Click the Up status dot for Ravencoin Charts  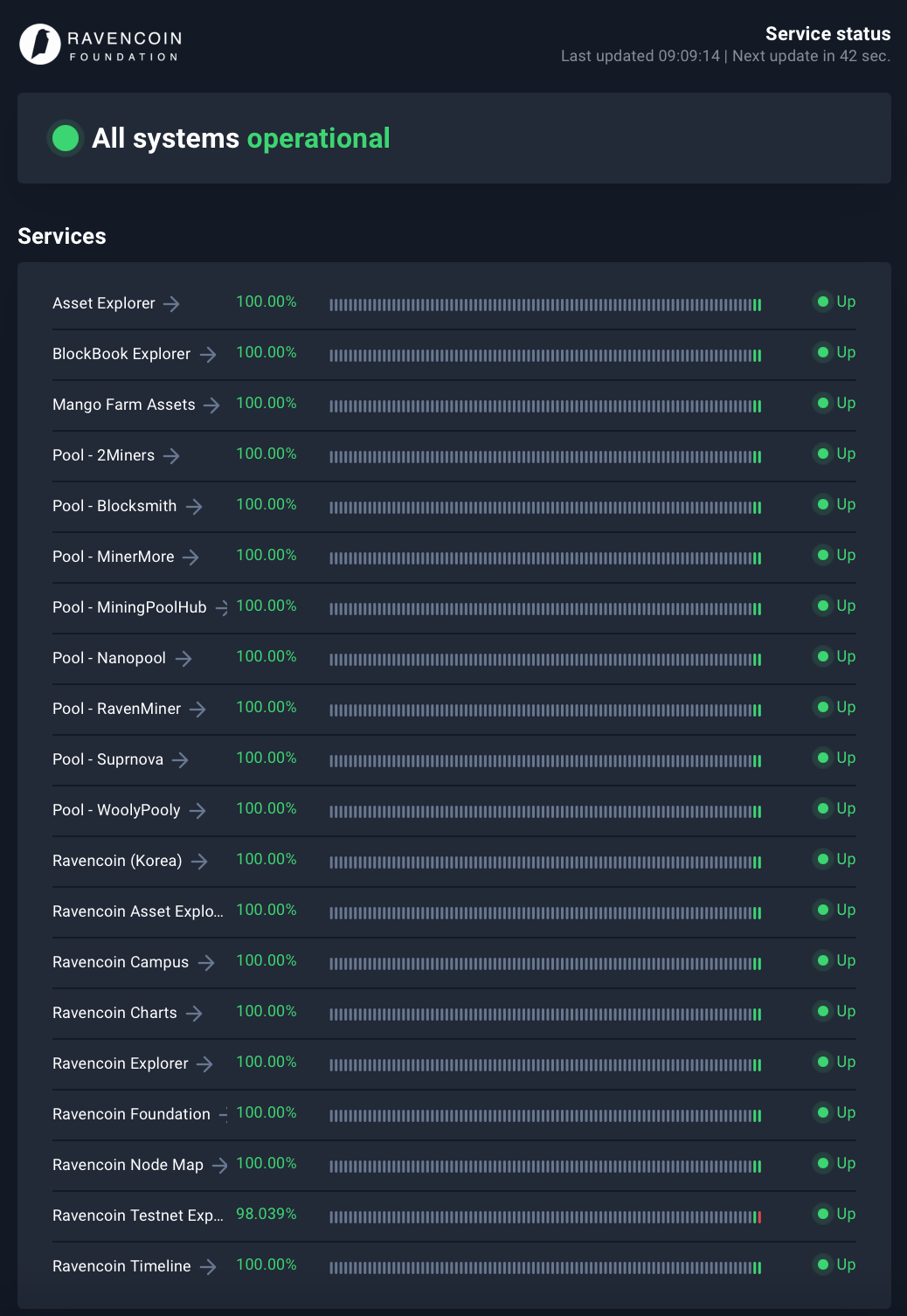point(822,1011)
